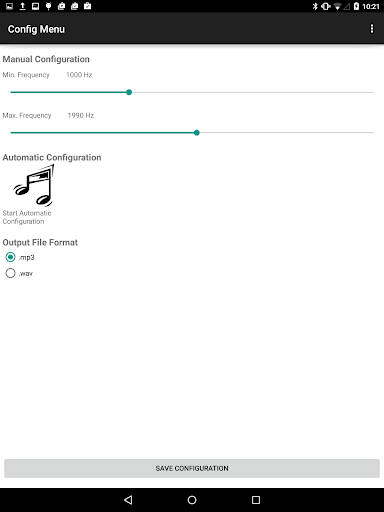
Task: Tap the Back navigation triangle
Action: coord(128,500)
